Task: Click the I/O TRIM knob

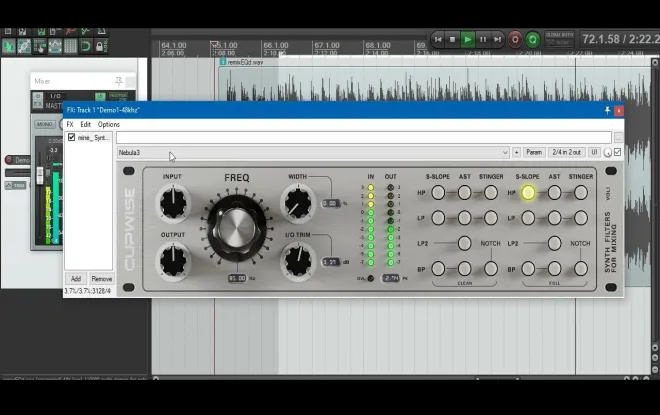Action: (298, 261)
